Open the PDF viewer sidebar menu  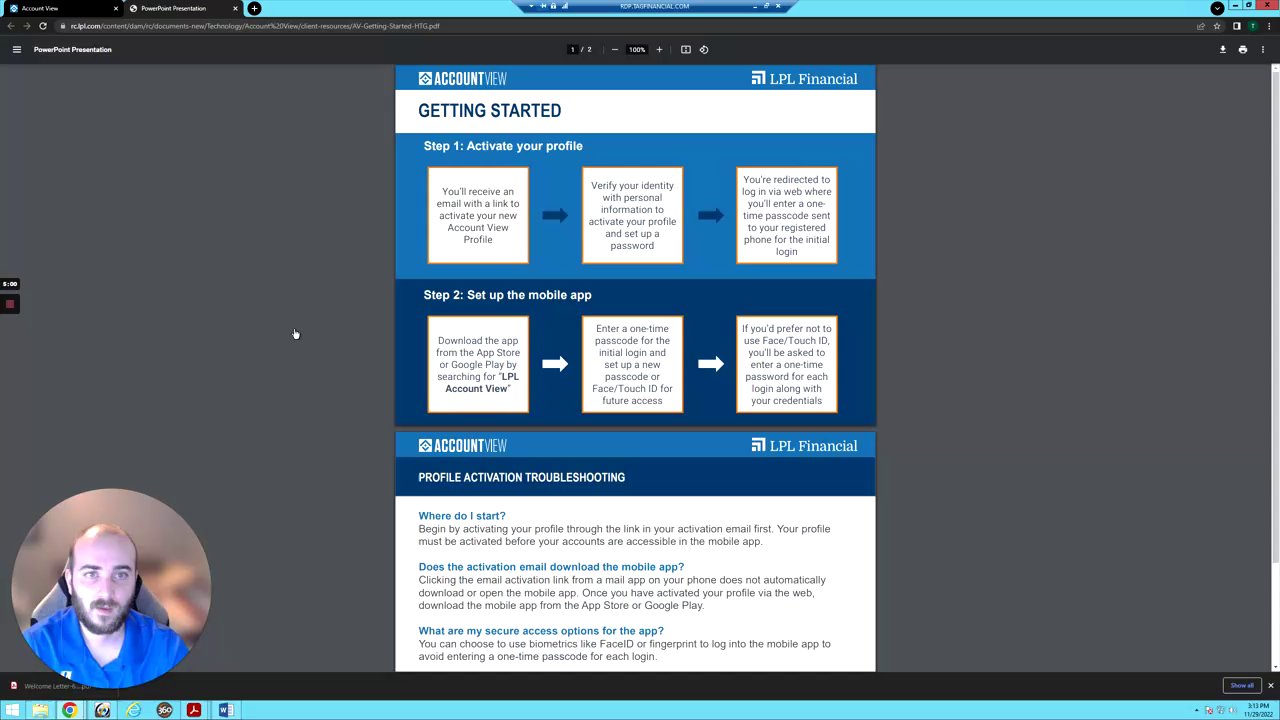pos(16,49)
